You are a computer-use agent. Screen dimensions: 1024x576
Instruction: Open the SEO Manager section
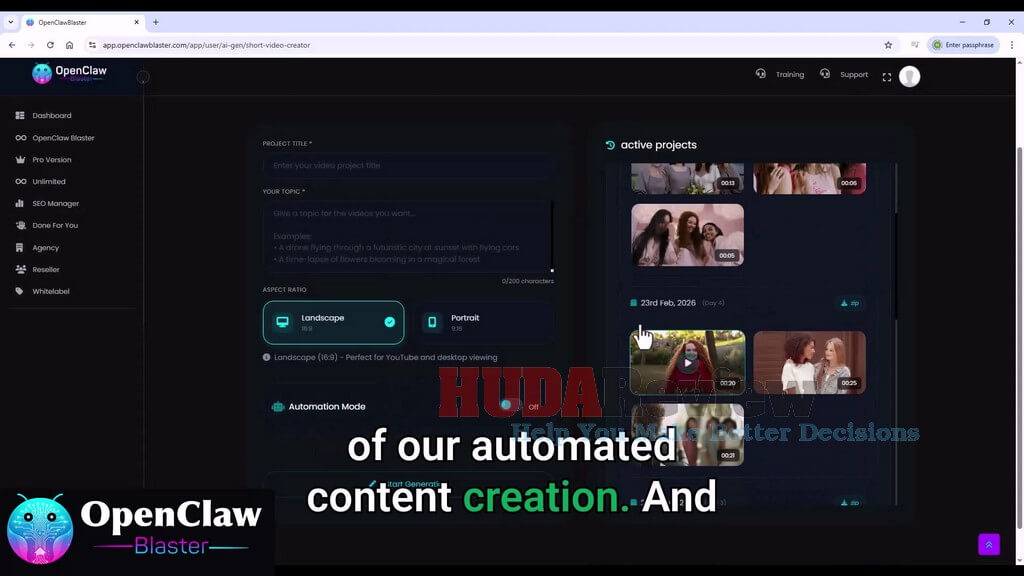[55, 203]
